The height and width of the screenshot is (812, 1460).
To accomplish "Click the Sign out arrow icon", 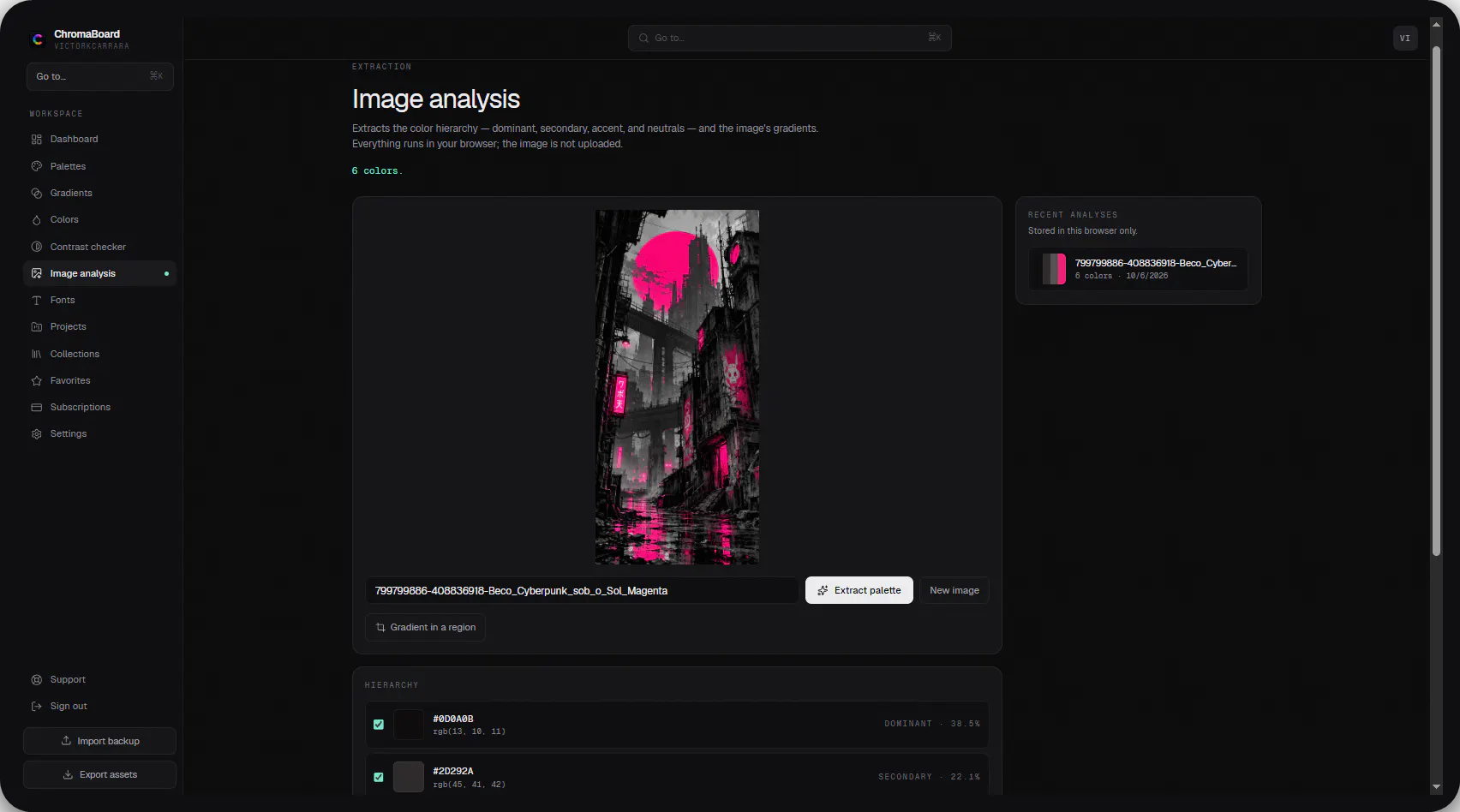I will (x=36, y=707).
